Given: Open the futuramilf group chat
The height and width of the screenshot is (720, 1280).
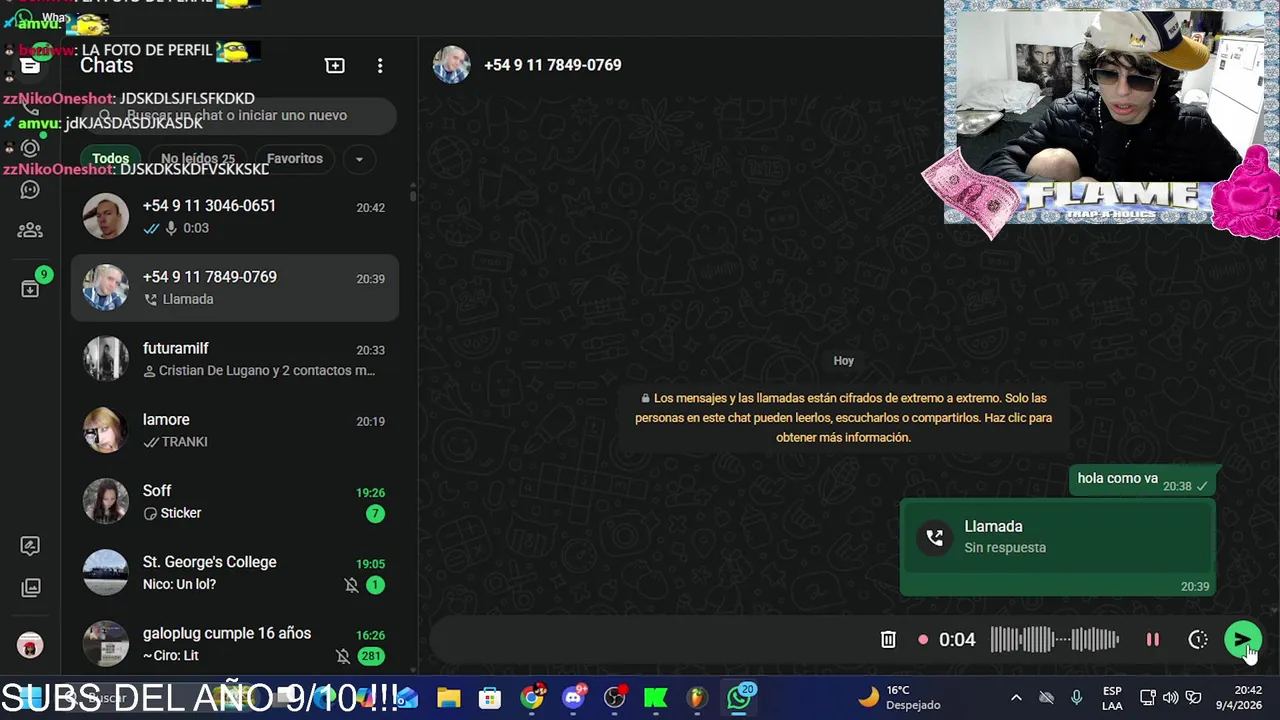Looking at the screenshot, I should click(x=235, y=359).
